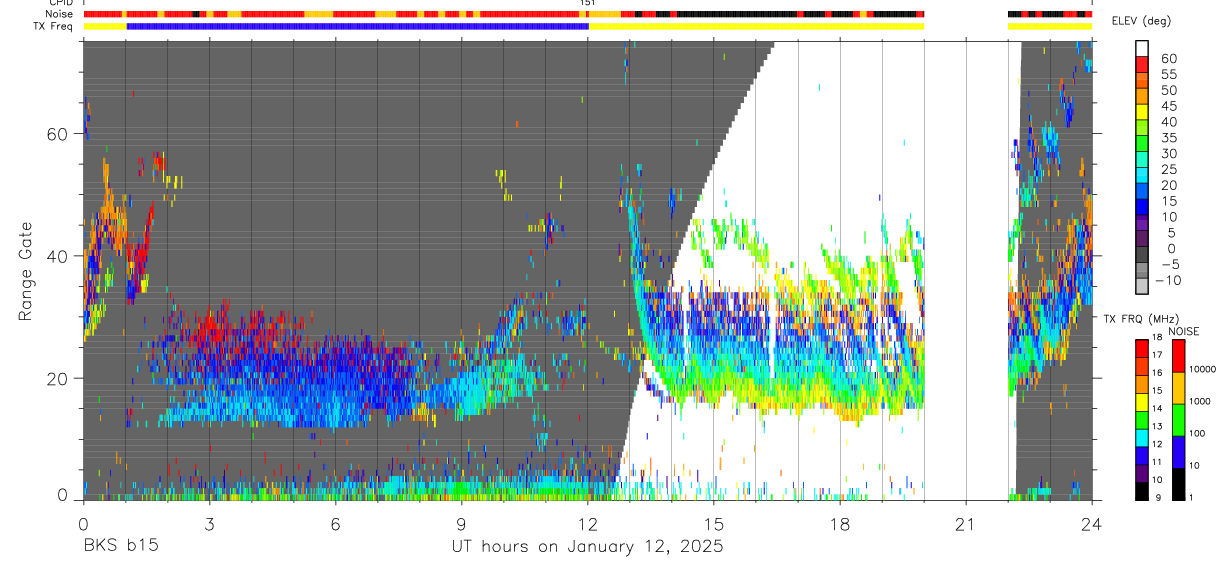
Task: Click the '12' tick on the UT hours axis
Action: click(x=588, y=523)
